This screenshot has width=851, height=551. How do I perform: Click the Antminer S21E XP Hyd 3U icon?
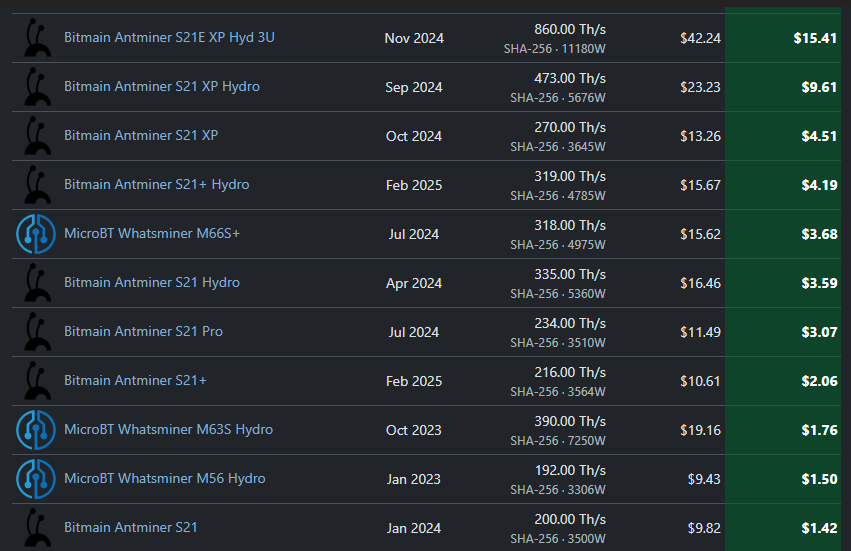37,38
